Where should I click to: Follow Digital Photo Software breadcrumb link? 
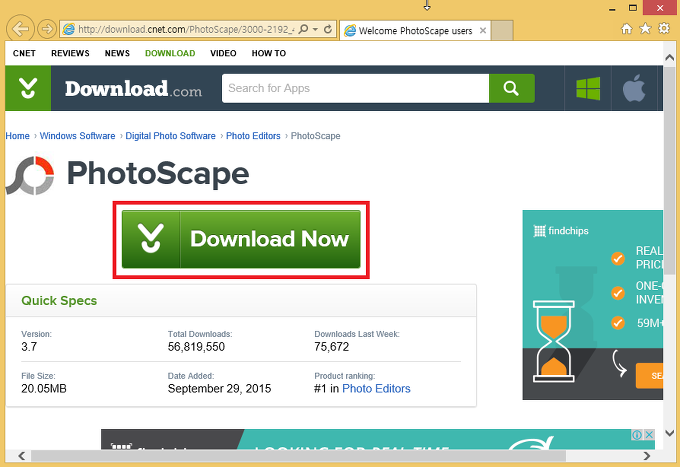click(170, 136)
